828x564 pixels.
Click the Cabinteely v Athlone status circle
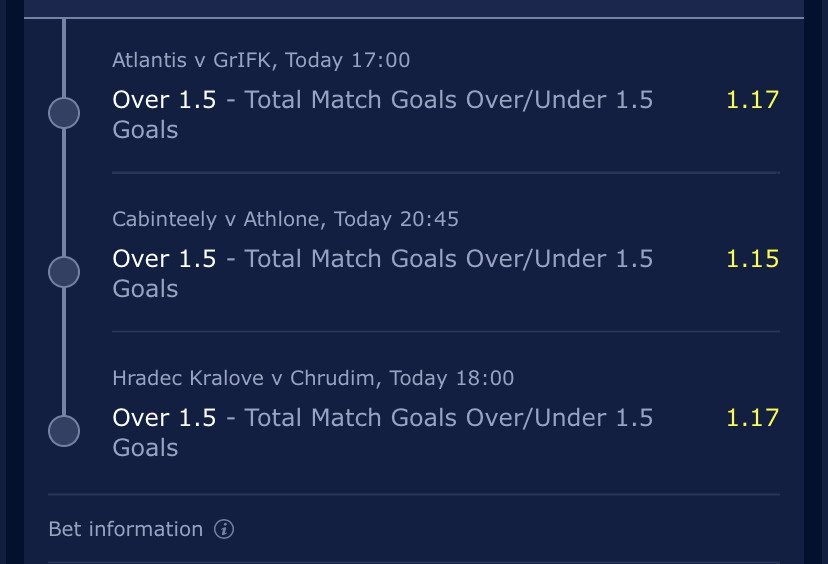click(x=64, y=272)
